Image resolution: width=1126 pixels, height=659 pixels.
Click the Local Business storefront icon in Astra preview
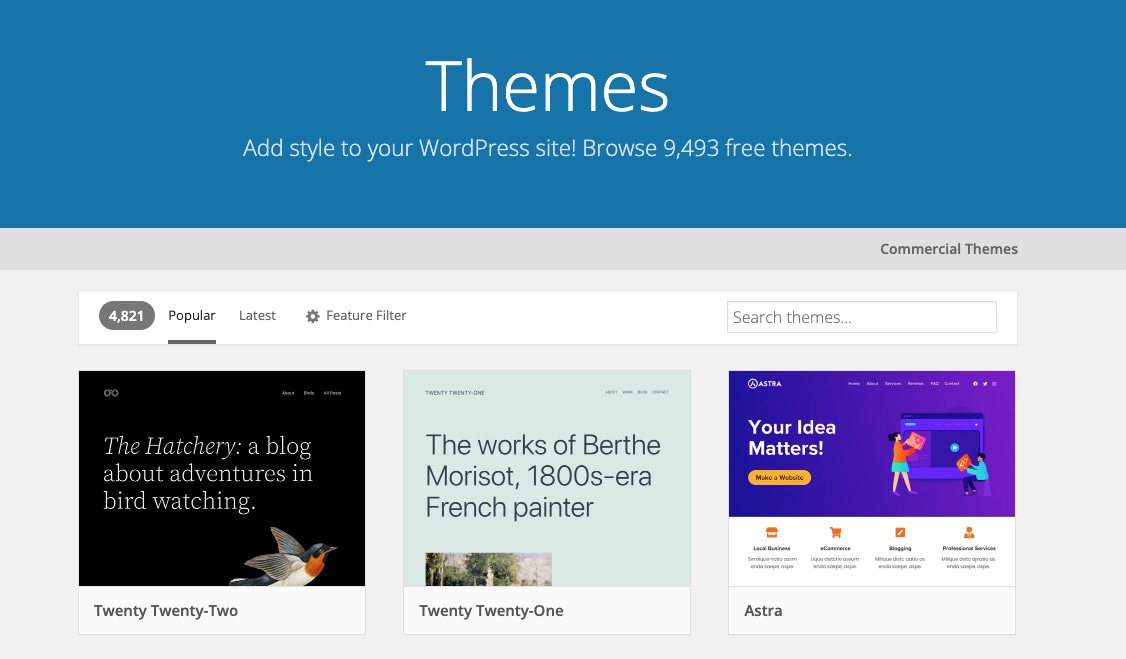pos(772,531)
